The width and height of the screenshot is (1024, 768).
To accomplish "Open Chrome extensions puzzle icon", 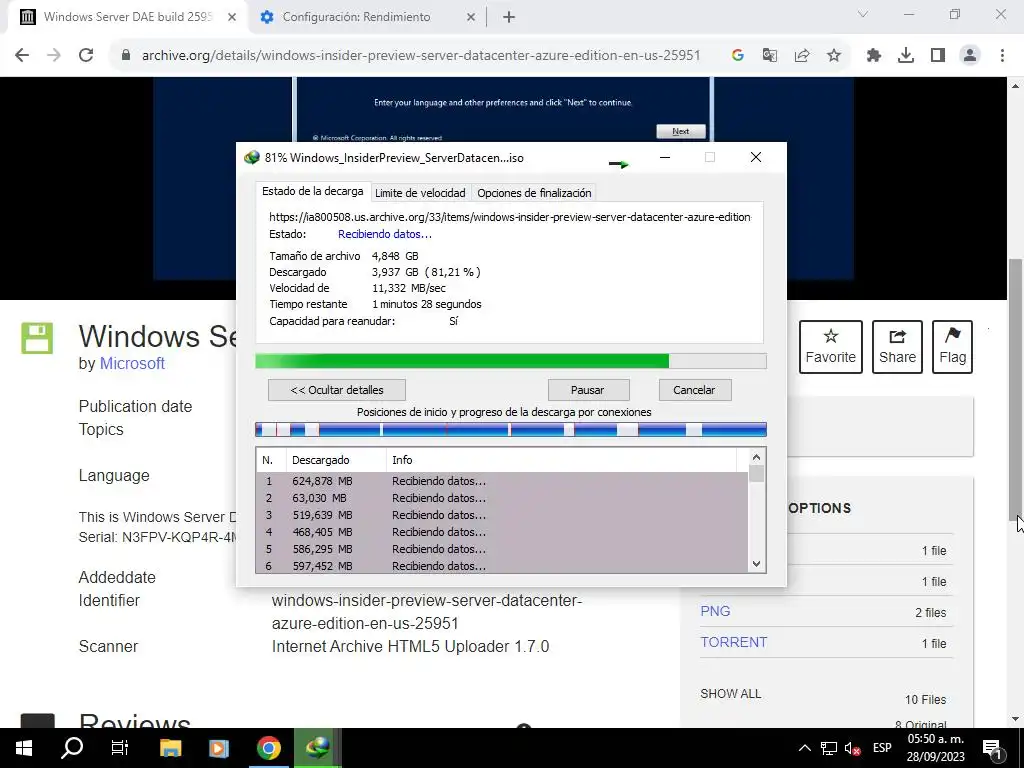I will coord(874,56).
